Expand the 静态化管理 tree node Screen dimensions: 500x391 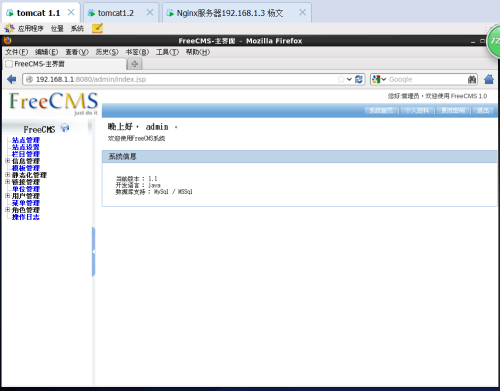click(x=7, y=175)
